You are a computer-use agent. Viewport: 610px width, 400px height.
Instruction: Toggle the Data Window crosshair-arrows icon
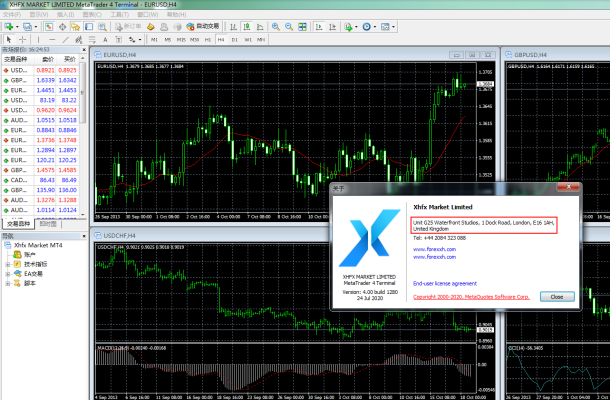(x=62, y=27)
